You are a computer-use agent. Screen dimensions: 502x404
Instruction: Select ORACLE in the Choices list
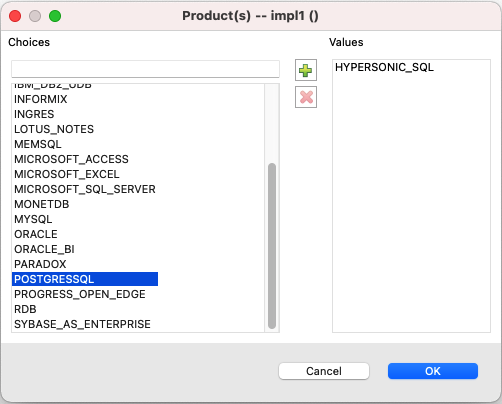pyautogui.click(x=36, y=234)
